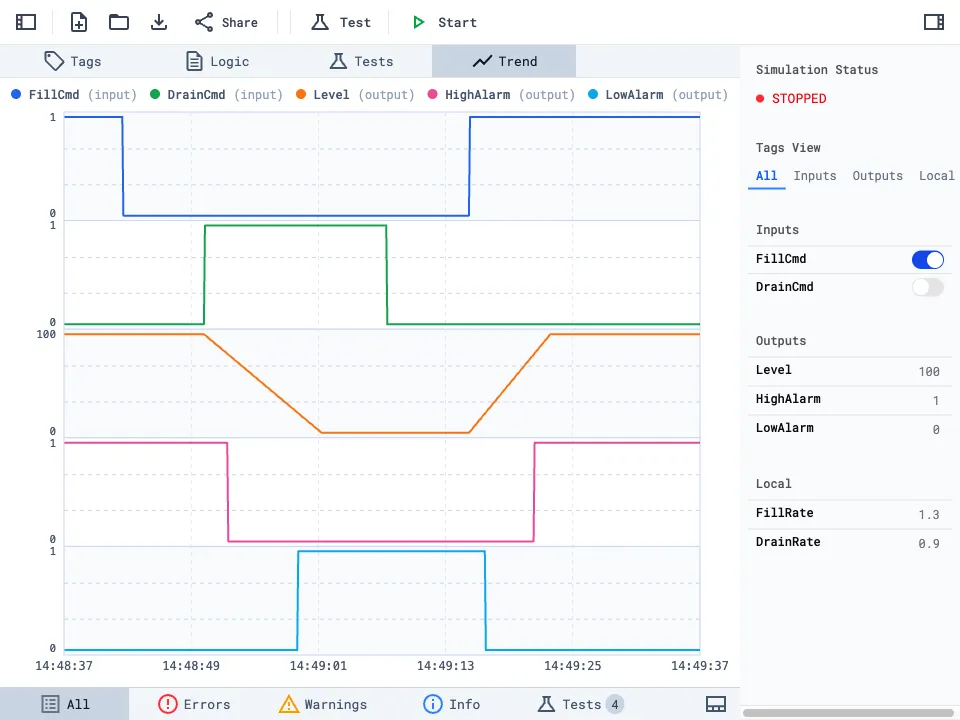Open a project using the folder icon
The width and height of the screenshot is (960, 720).
pyautogui.click(x=118, y=21)
